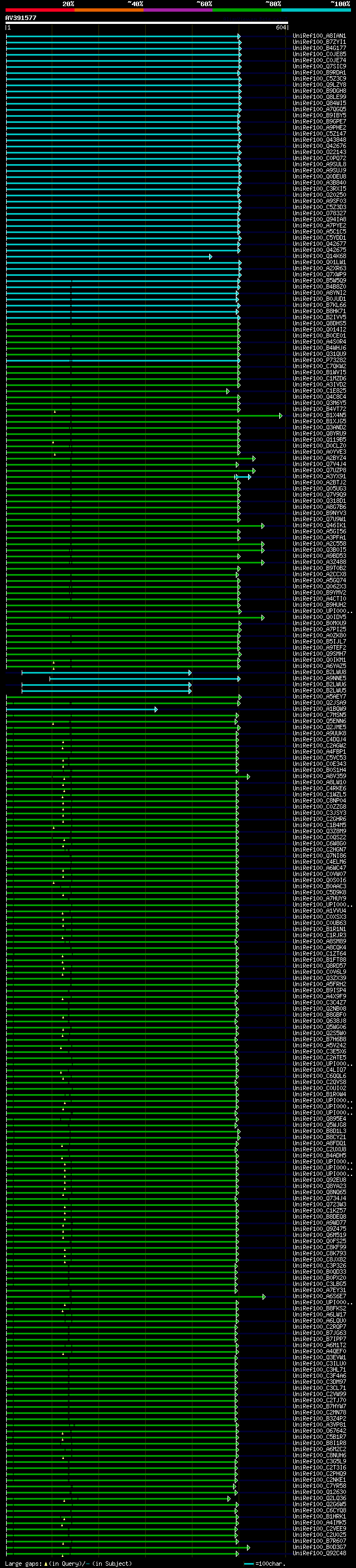
Task: Pick hit UniRef100_A5C1C5
Action: click(319, 231)
